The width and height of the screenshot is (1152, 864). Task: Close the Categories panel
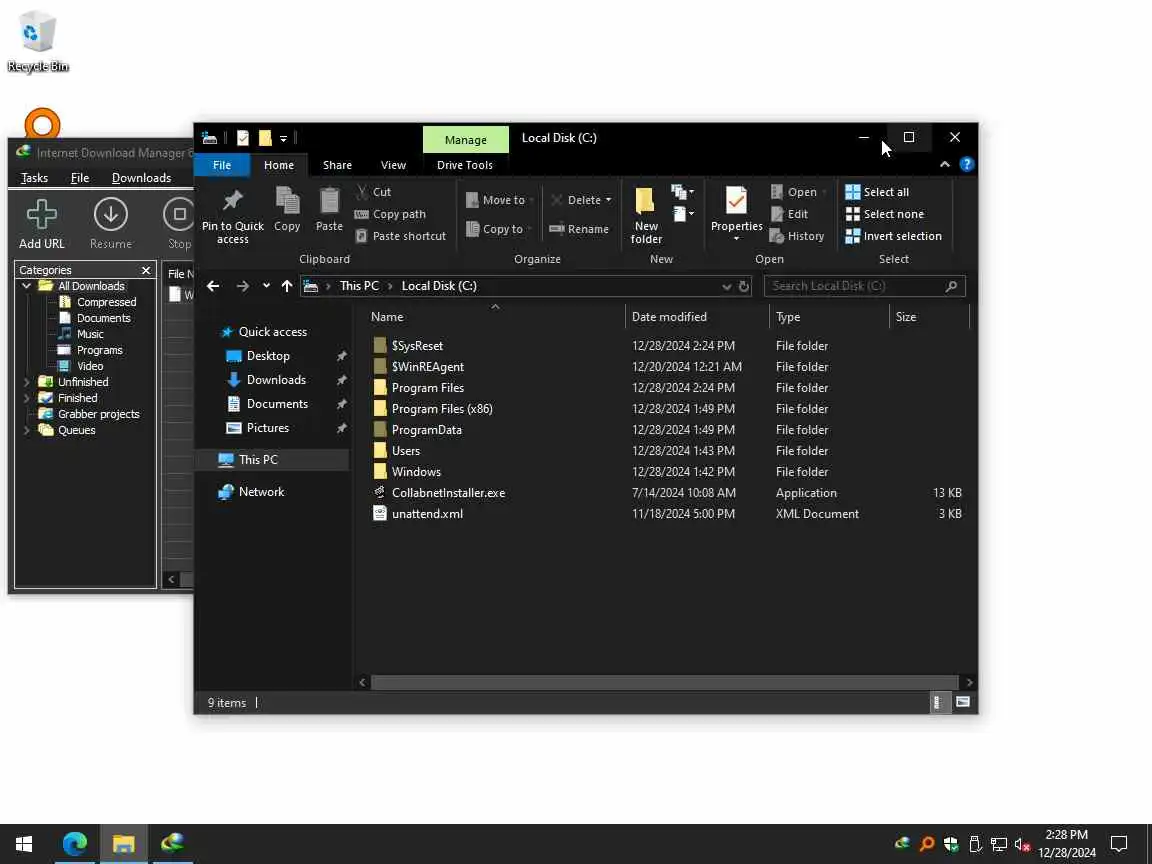pyautogui.click(x=145, y=270)
